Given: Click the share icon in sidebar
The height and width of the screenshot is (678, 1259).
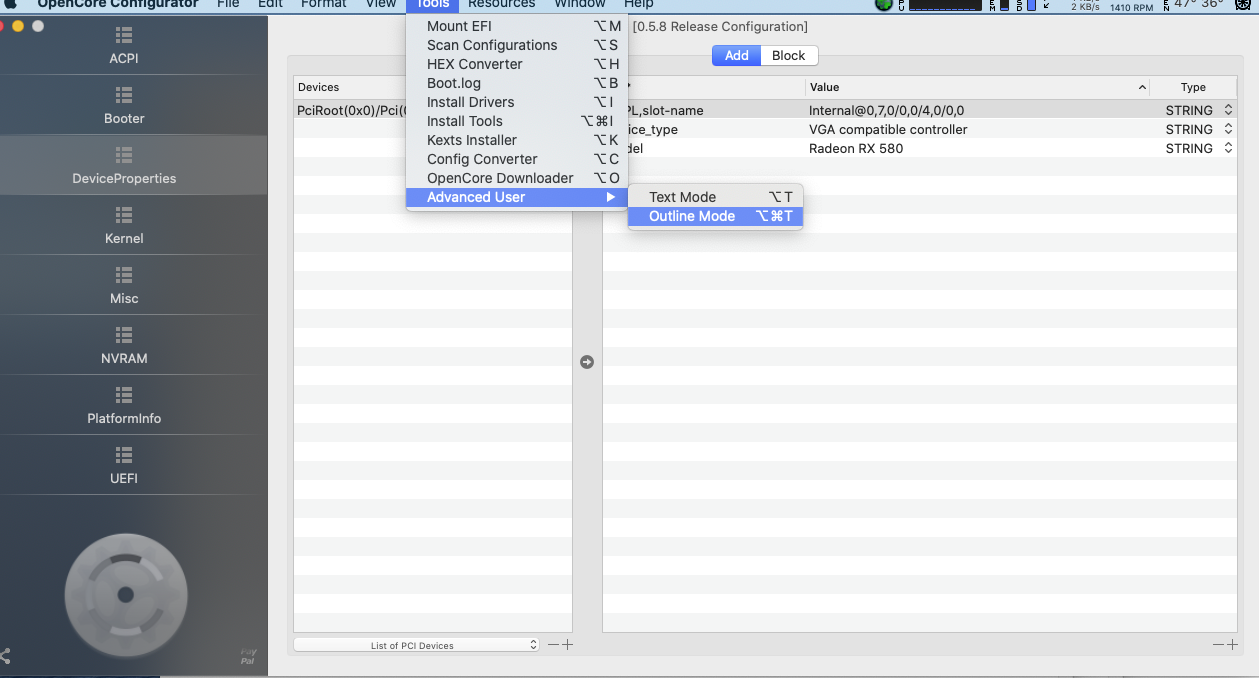Looking at the screenshot, I should point(5,656).
